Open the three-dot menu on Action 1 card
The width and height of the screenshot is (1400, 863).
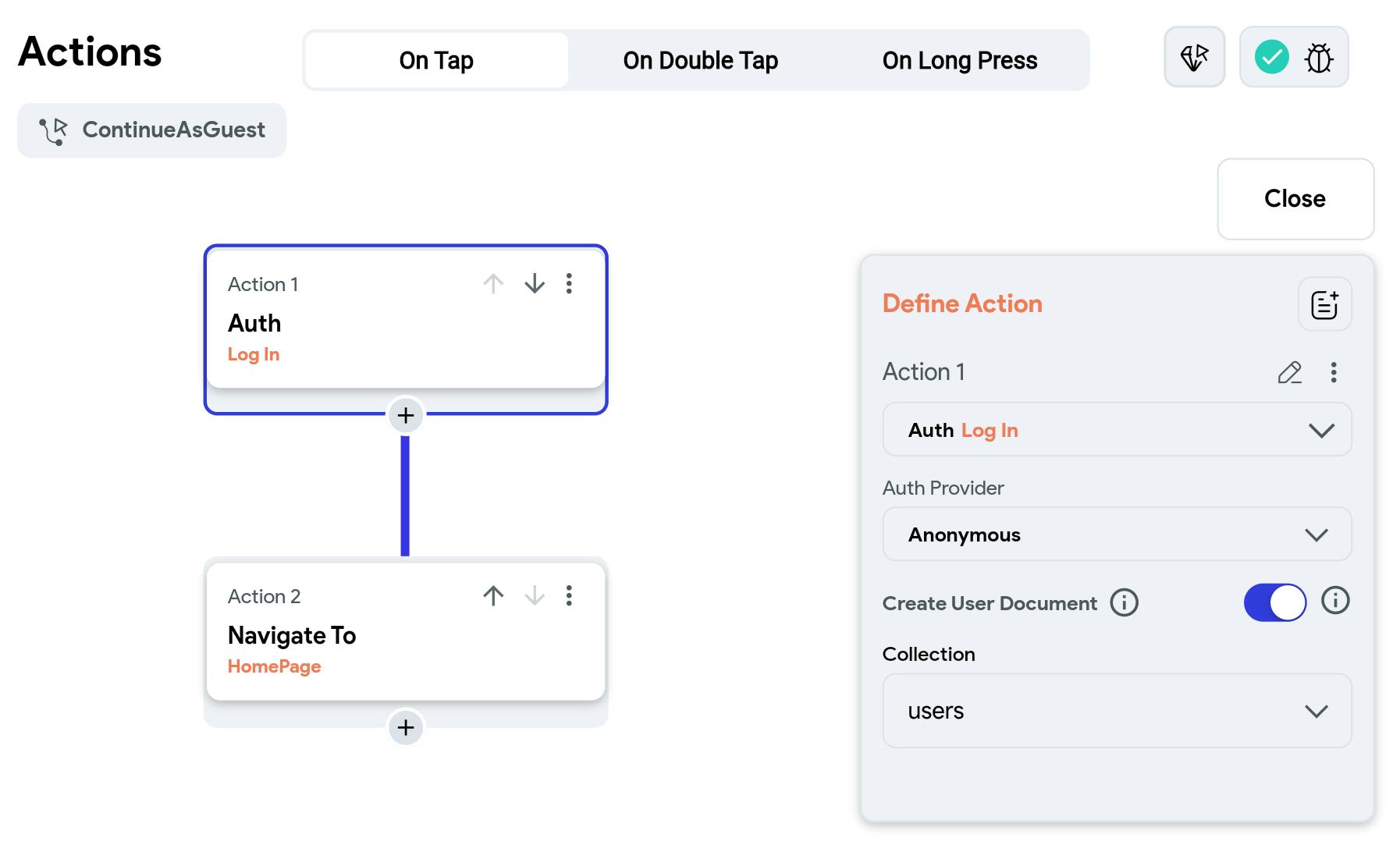569,283
